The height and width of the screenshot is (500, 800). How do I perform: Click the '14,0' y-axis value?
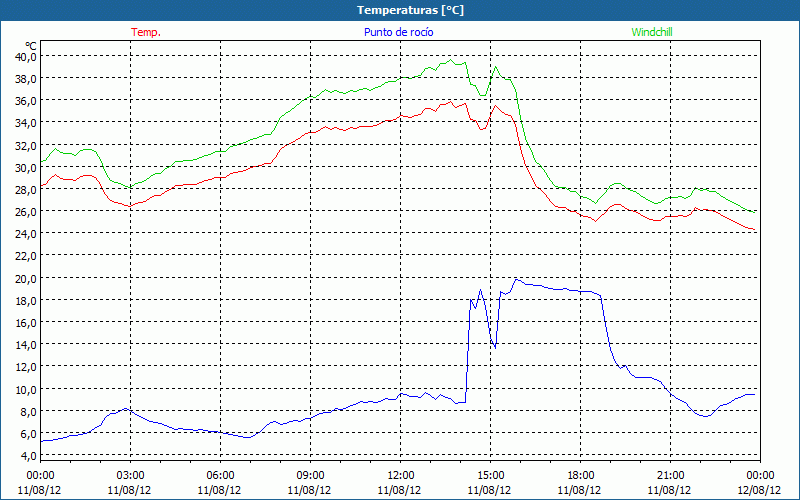point(26,345)
